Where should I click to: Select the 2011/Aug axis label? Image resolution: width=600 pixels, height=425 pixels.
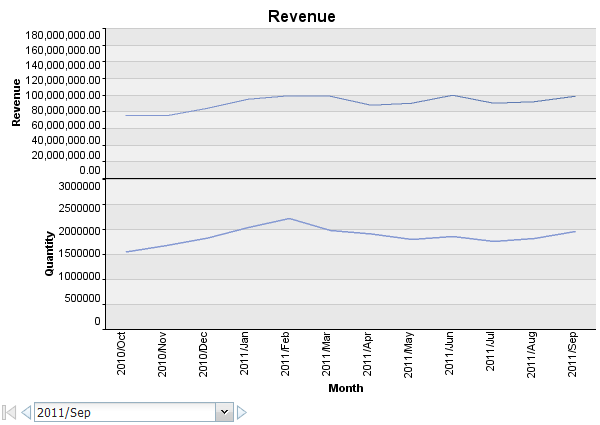click(531, 355)
